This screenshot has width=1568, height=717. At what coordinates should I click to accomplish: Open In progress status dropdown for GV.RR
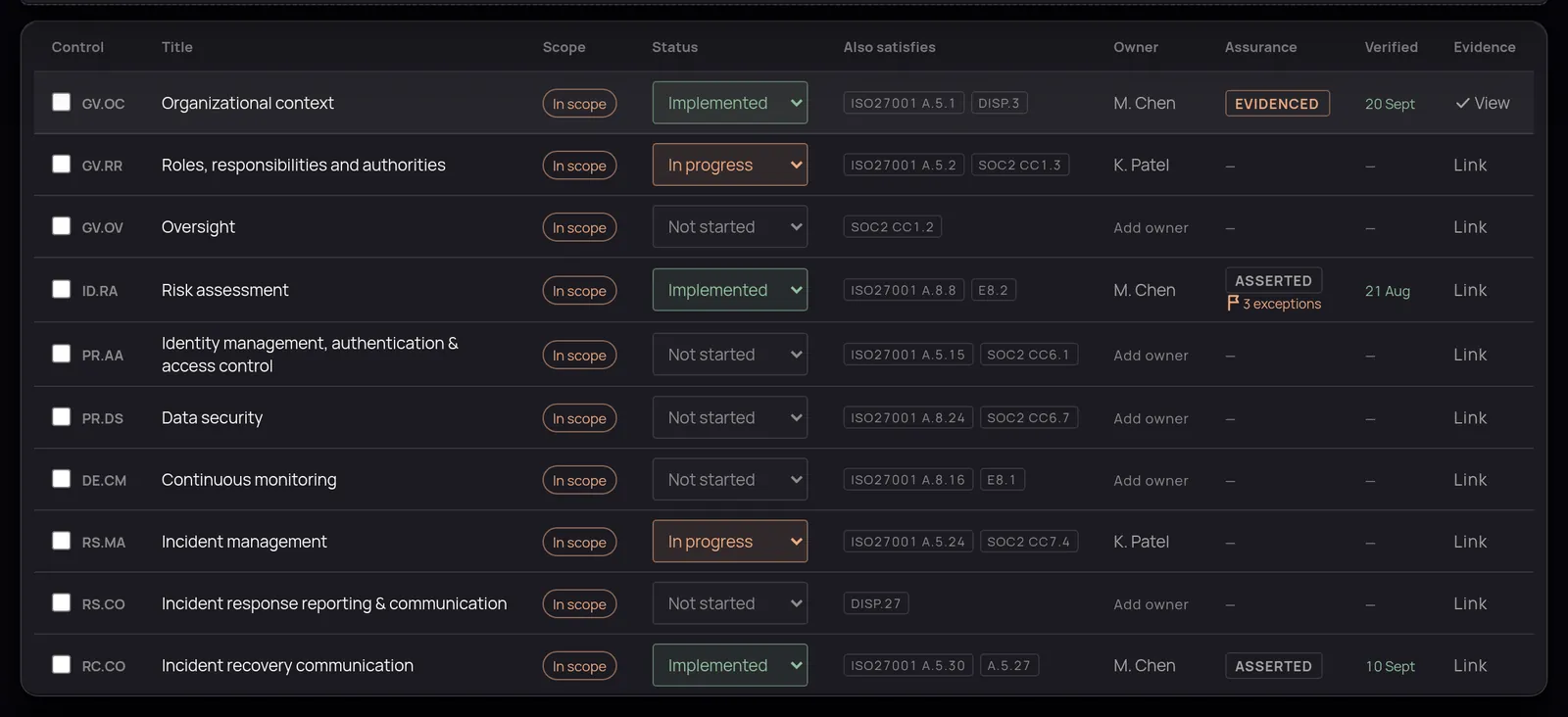point(730,165)
